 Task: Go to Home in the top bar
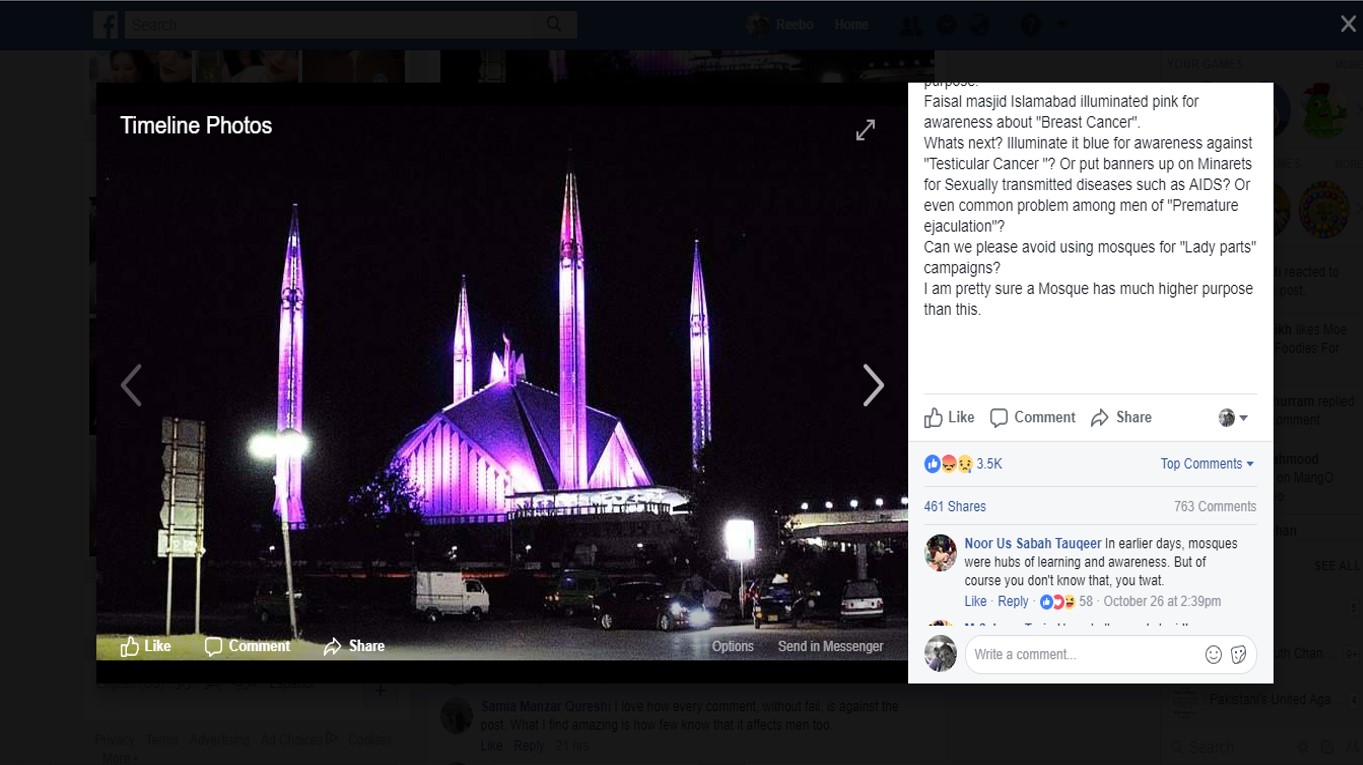tap(851, 24)
